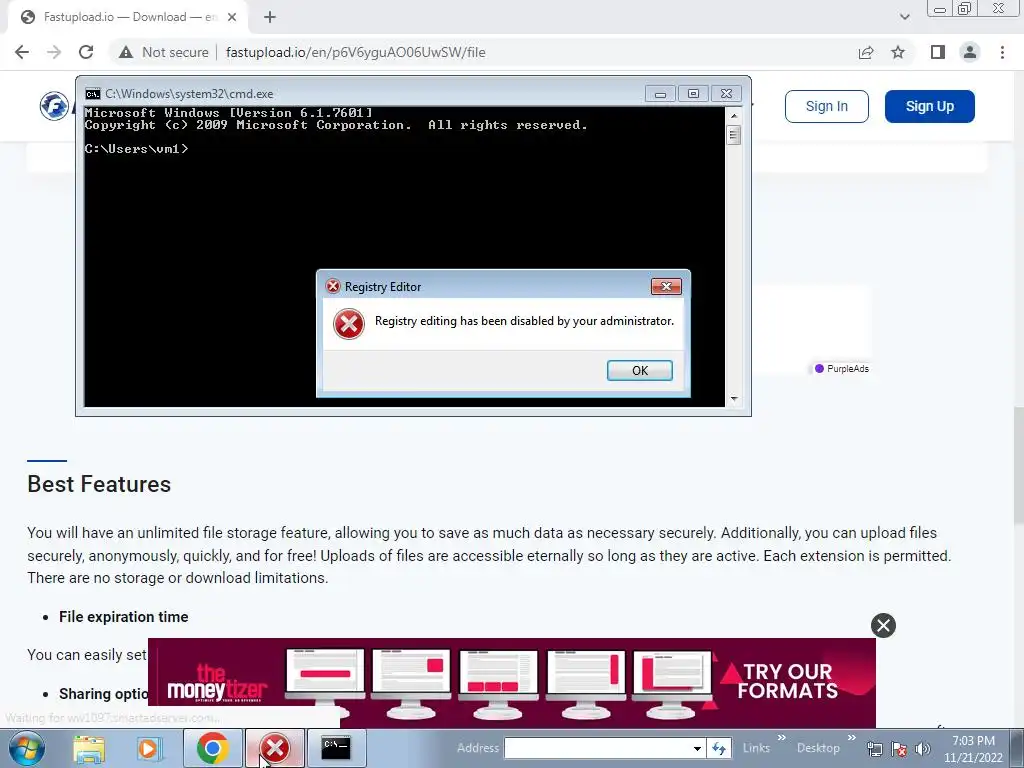
Task: Click the Not secure warning icon
Action: click(x=126, y=52)
